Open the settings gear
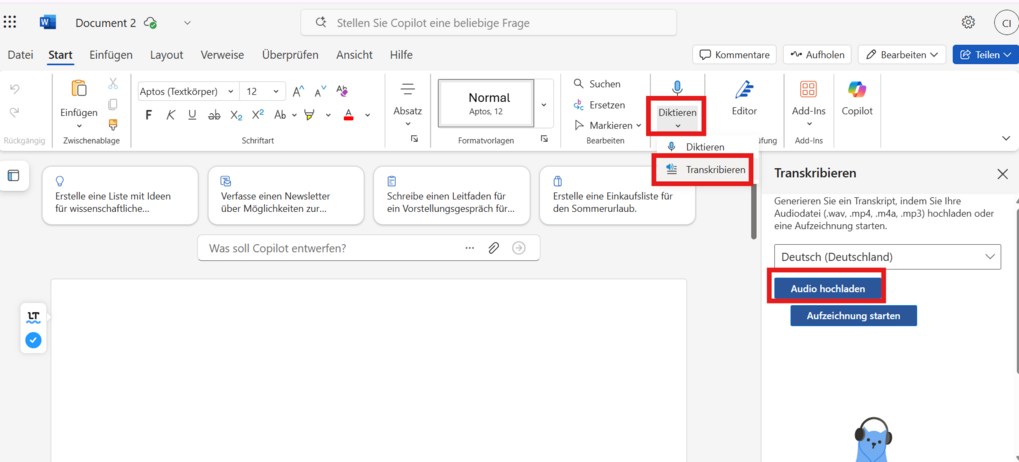Viewport: 1019px width, 462px height. click(968, 23)
